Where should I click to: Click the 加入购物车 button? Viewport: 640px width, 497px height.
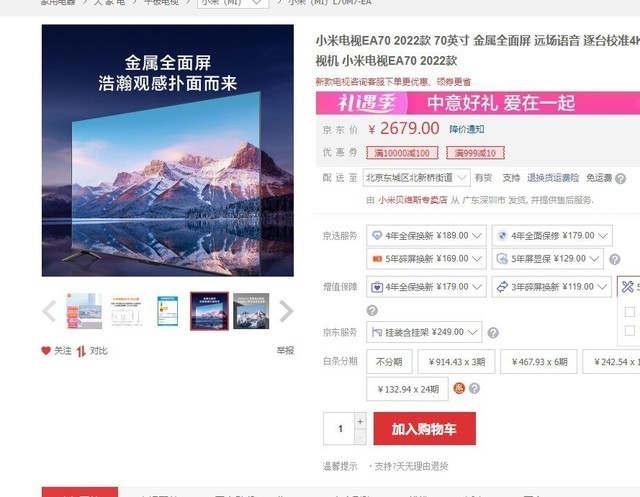click(424, 428)
